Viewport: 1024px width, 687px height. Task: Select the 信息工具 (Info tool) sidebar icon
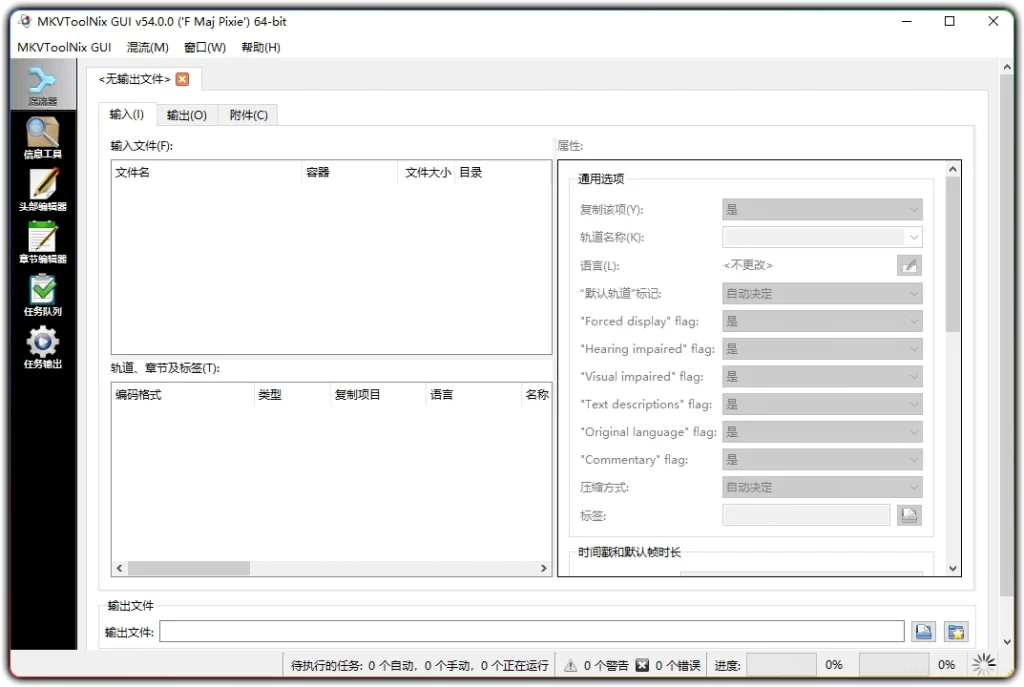coord(42,136)
